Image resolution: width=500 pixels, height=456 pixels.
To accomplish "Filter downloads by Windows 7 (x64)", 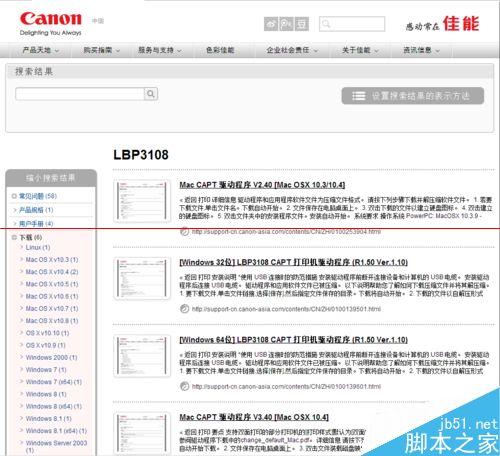I will pos(54,382).
